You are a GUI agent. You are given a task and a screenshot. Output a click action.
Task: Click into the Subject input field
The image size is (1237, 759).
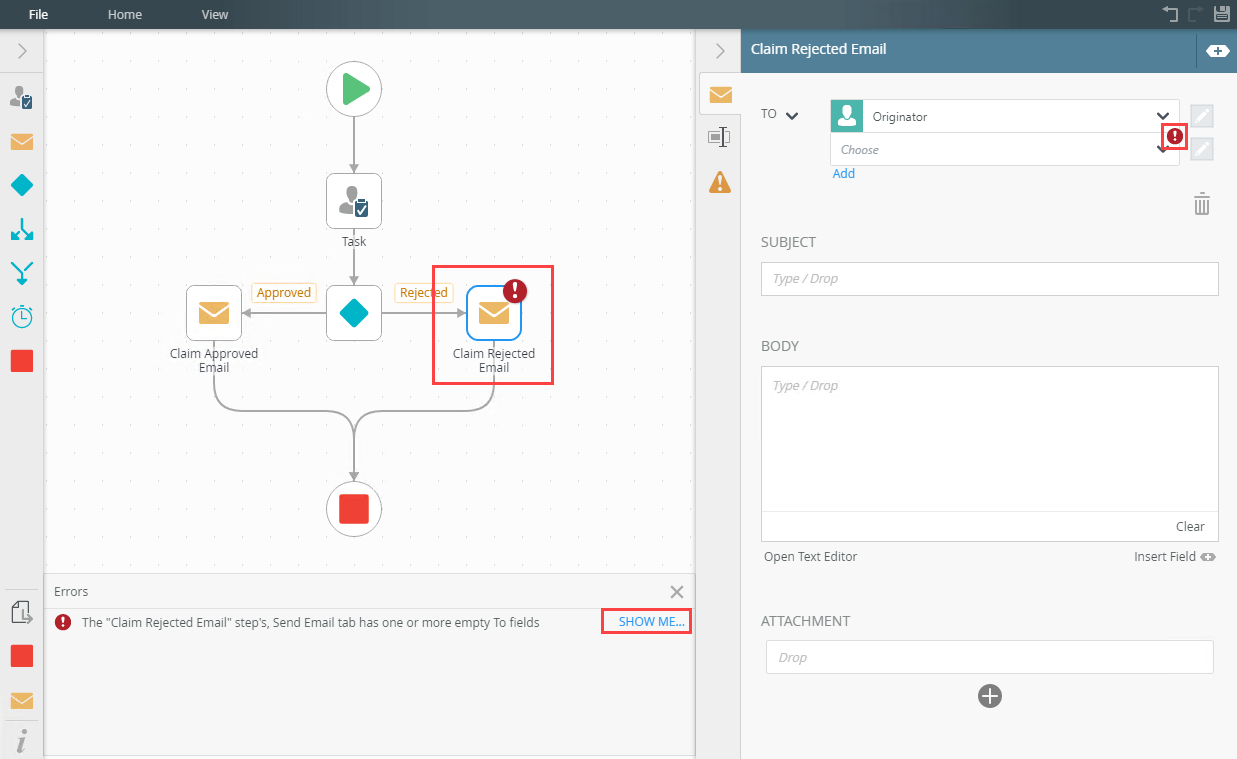[x=989, y=279]
